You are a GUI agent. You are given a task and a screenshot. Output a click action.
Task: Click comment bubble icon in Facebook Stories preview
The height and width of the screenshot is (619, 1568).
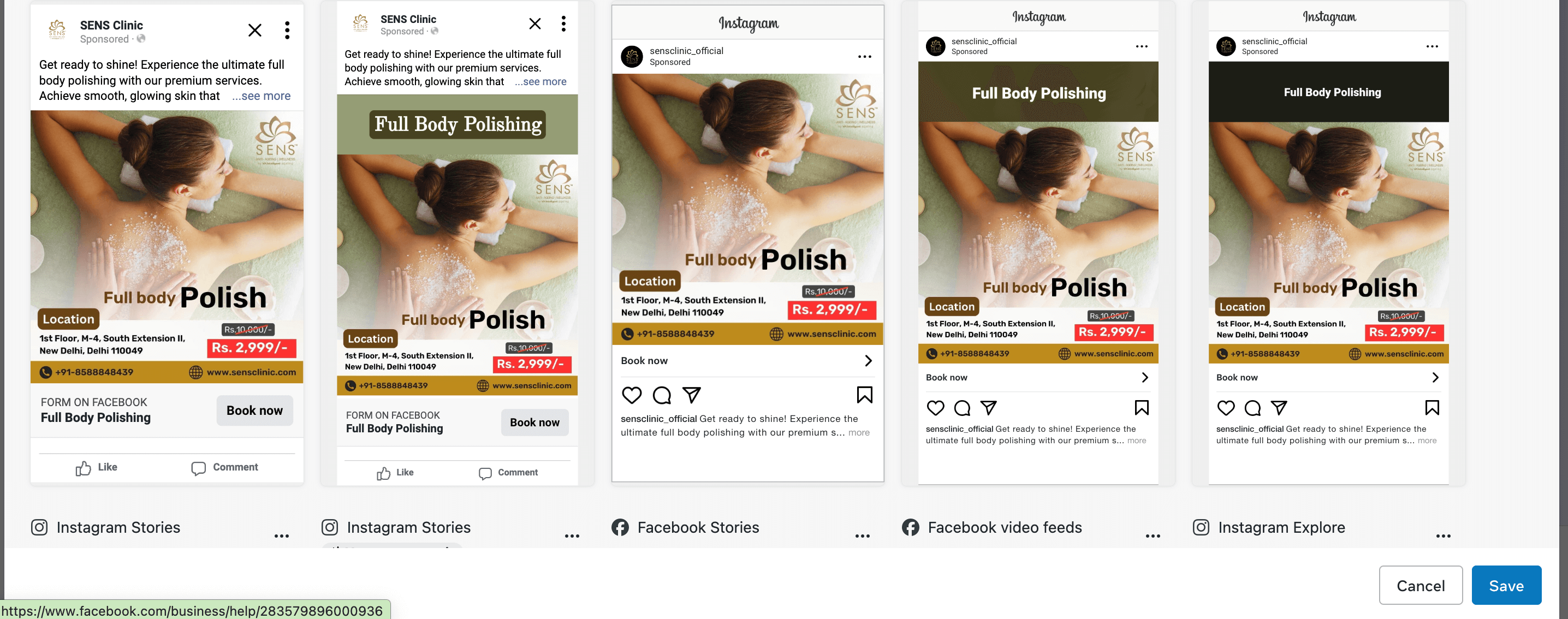click(662, 395)
